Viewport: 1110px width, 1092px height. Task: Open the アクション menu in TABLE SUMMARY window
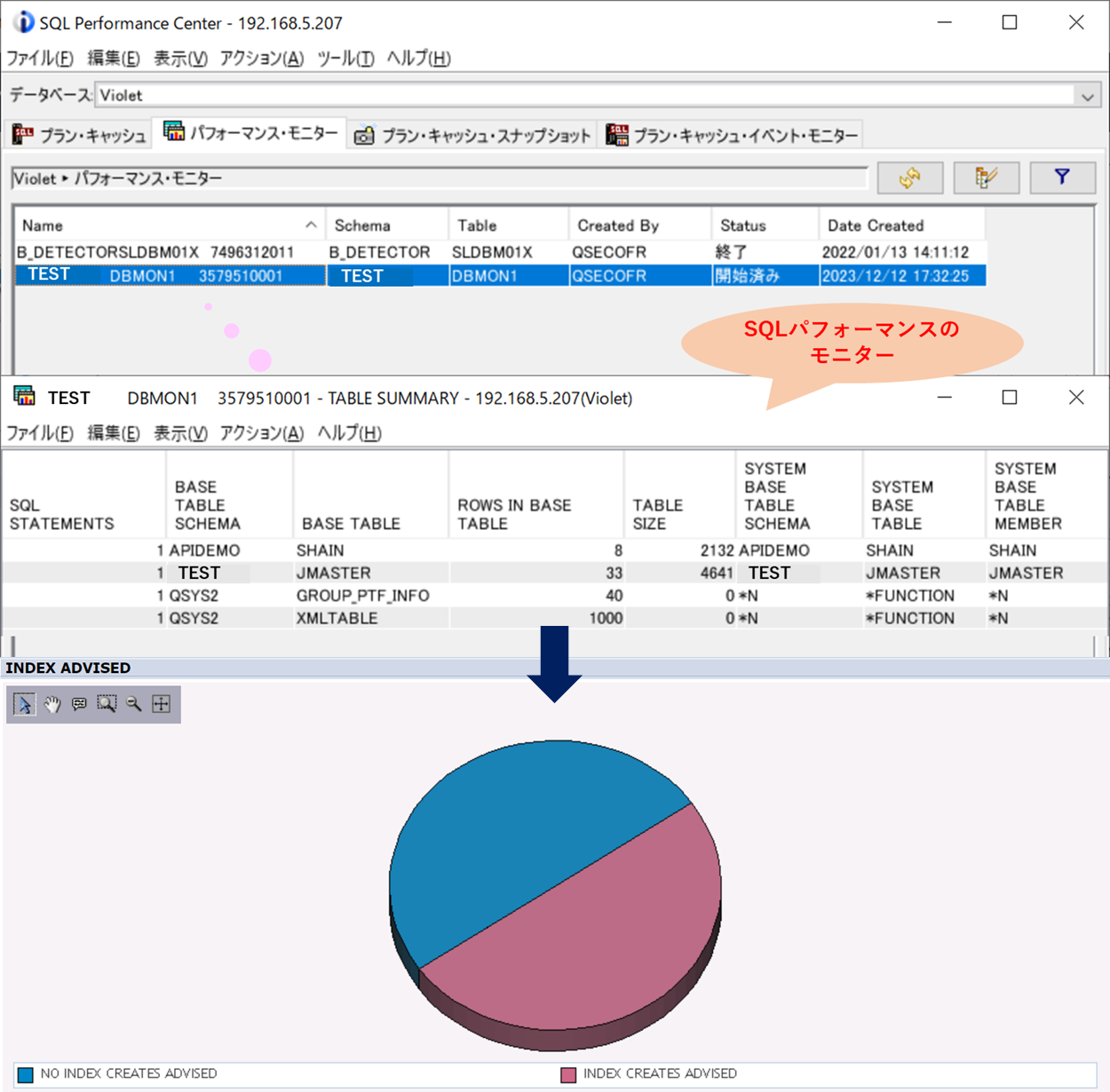coord(259,433)
